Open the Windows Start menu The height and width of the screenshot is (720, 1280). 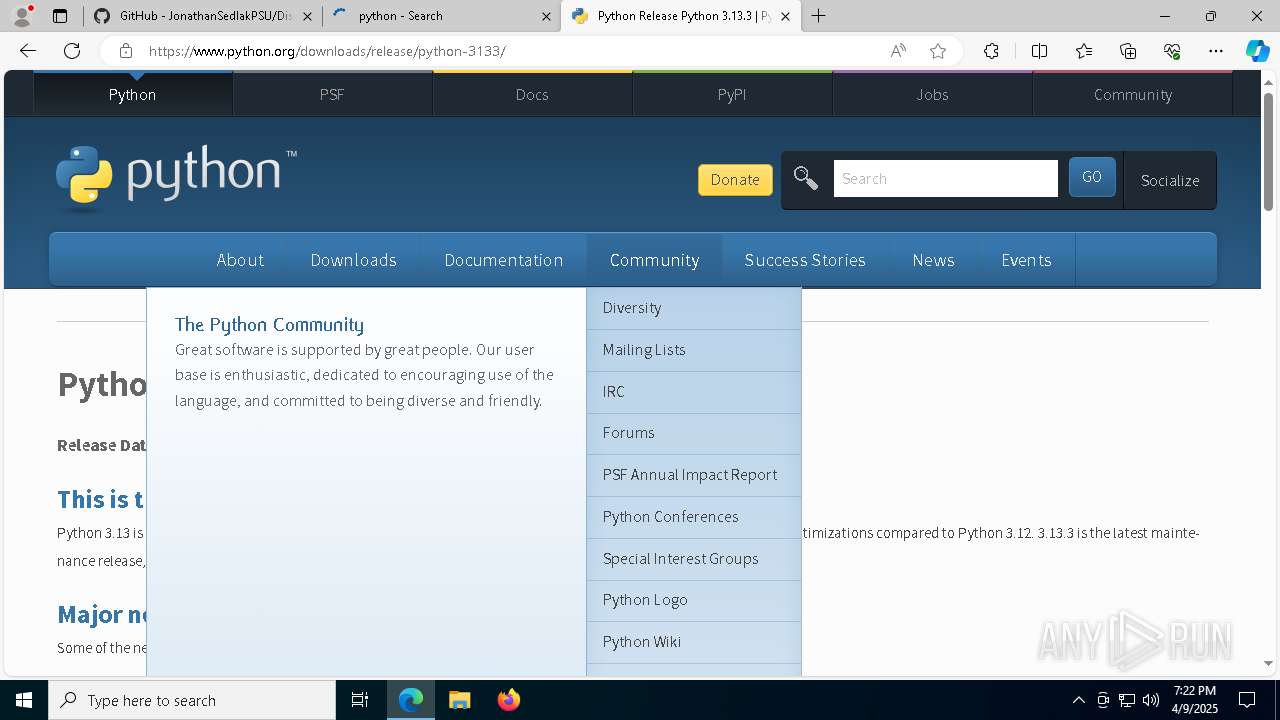click(24, 700)
